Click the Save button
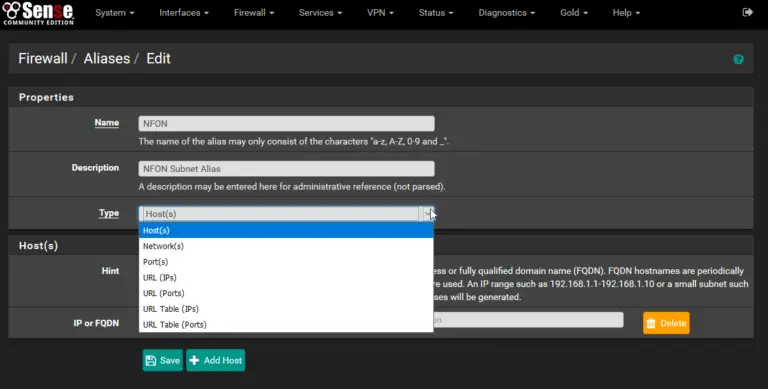Image resolution: width=768 pixels, height=389 pixels. [163, 361]
